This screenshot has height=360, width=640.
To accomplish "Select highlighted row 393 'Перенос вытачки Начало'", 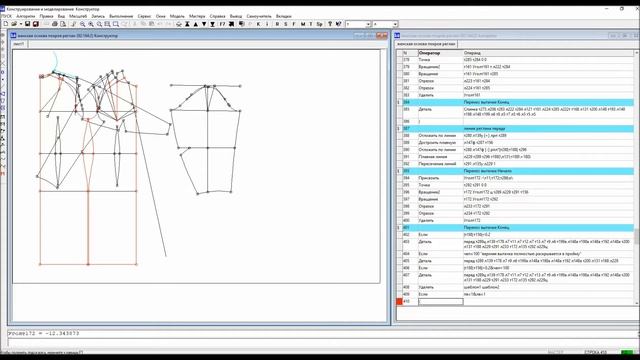I will [x=518, y=171].
